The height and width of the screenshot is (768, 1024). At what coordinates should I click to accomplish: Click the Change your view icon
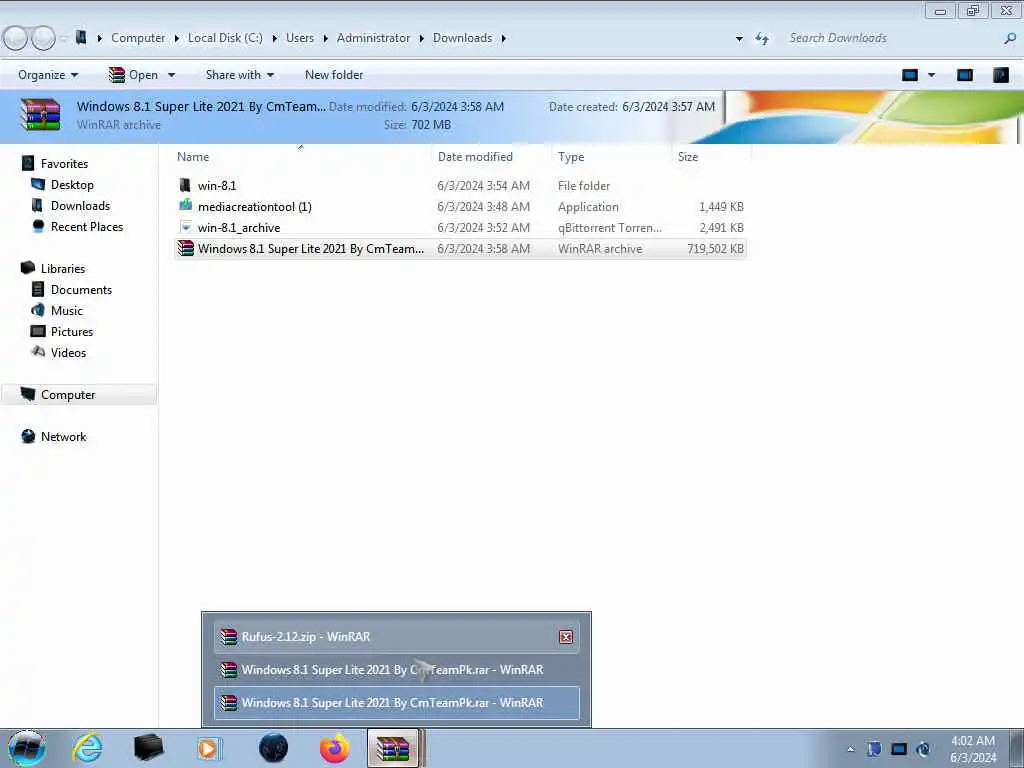click(x=910, y=75)
